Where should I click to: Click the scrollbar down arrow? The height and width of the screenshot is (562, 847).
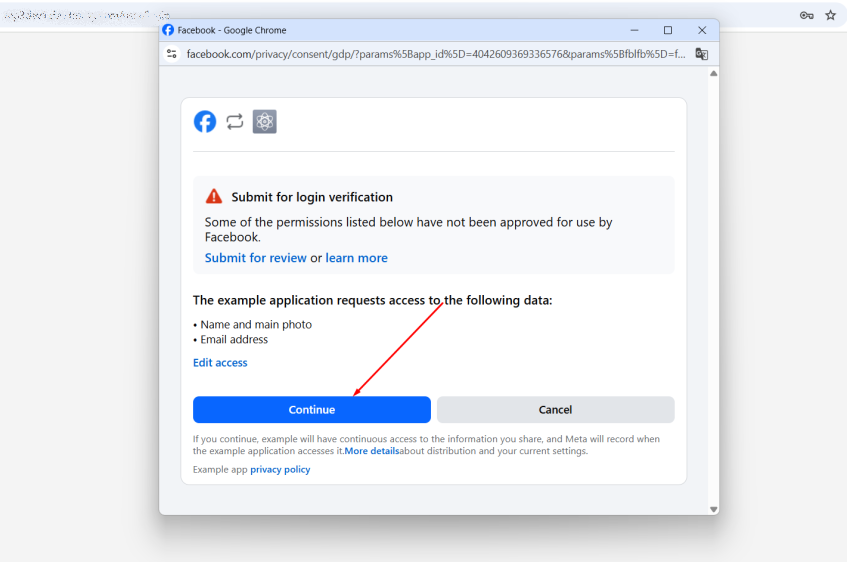coord(714,510)
